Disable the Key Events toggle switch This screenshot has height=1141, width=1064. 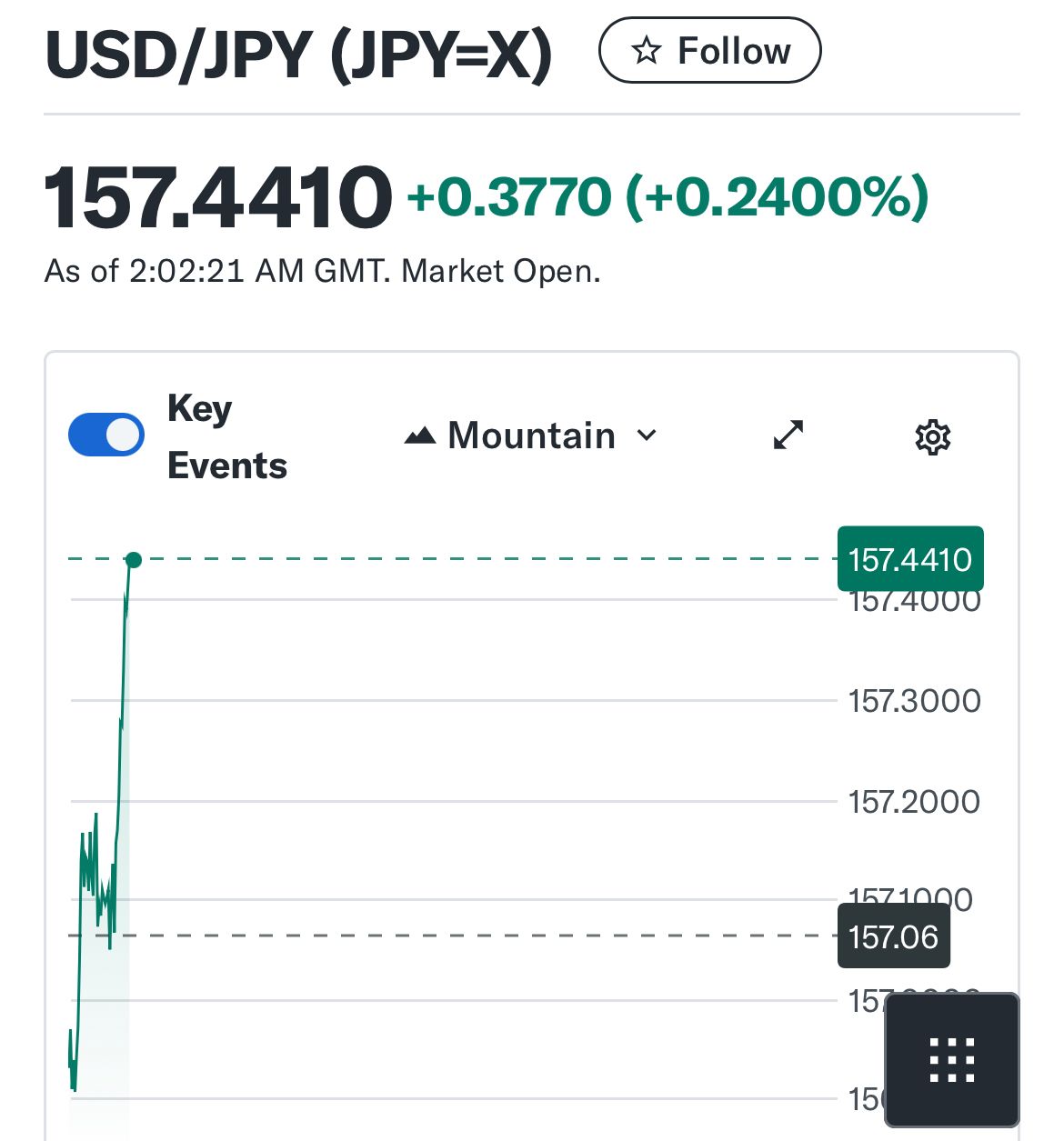(106, 435)
